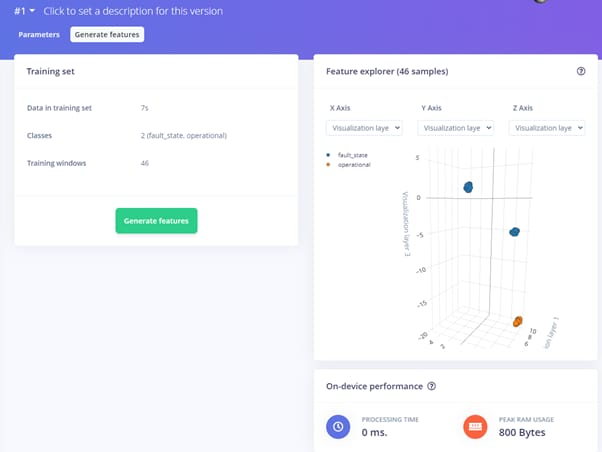Viewport: 602px width, 452px height.
Task: Click to set a version description
Action: point(133,11)
